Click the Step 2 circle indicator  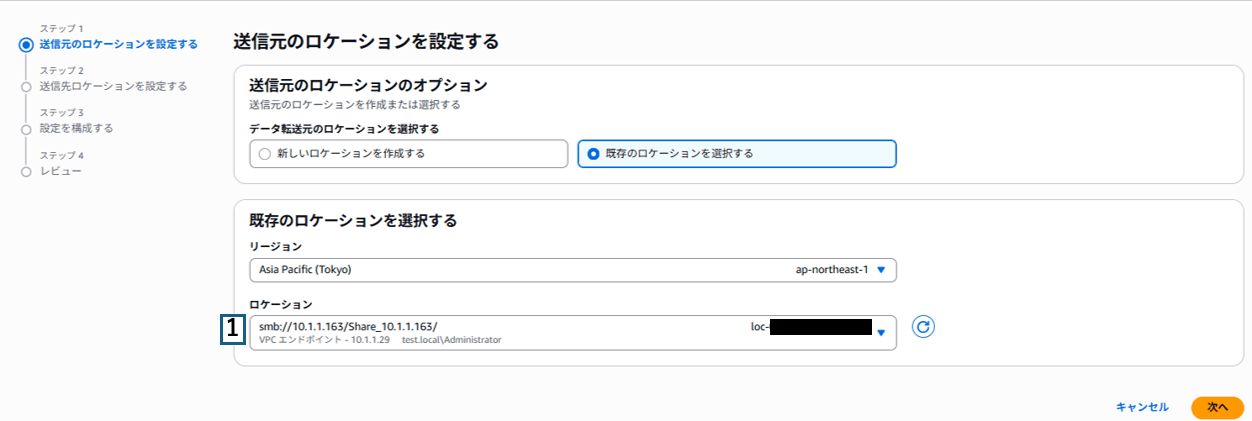click(x=25, y=87)
